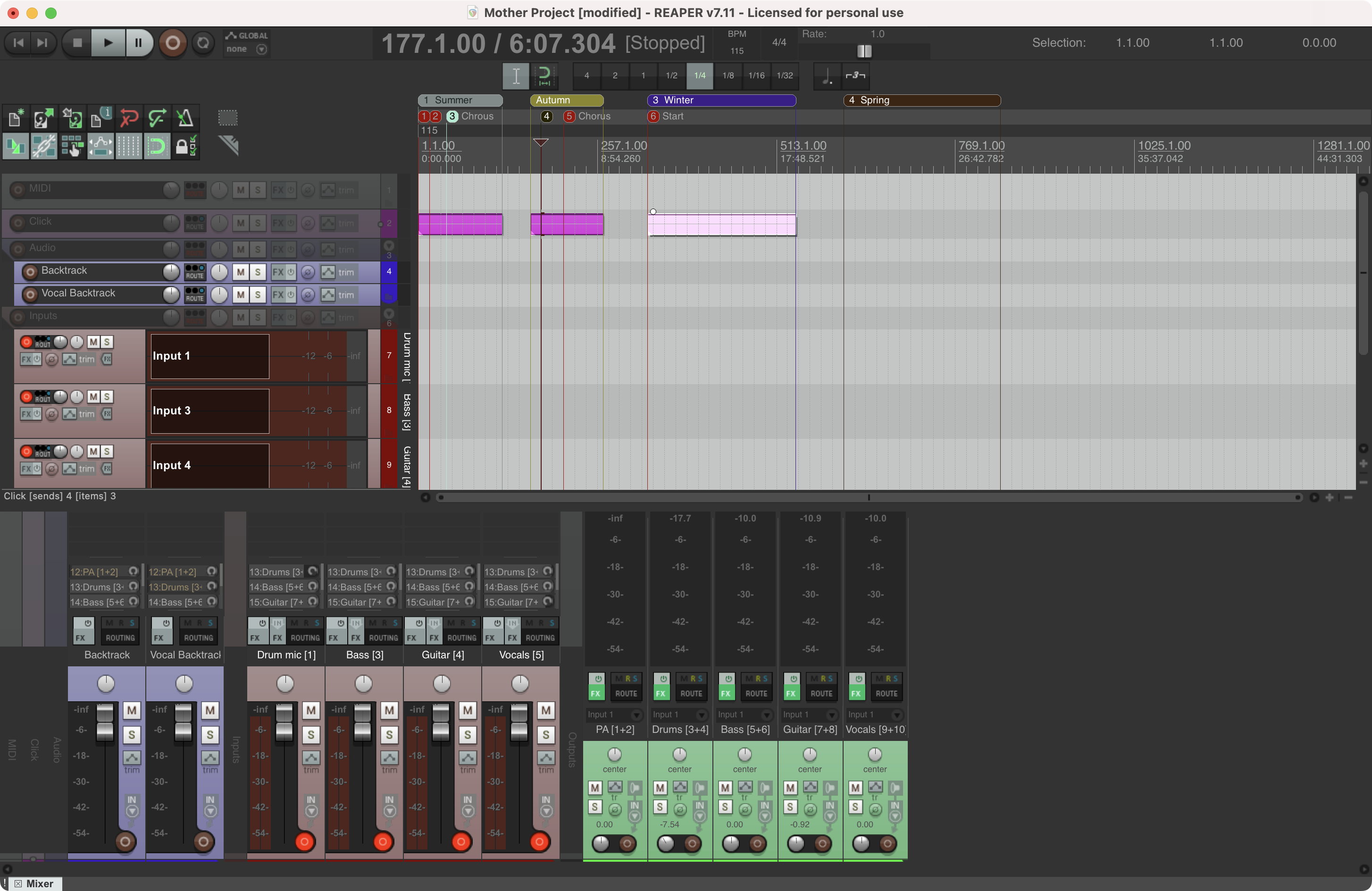Click the undo icon with red arrow
The height and width of the screenshot is (891, 1372).
point(129,118)
